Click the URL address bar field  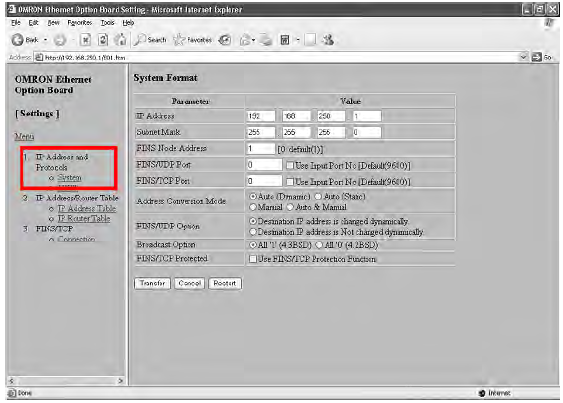pyautogui.click(x=280, y=57)
